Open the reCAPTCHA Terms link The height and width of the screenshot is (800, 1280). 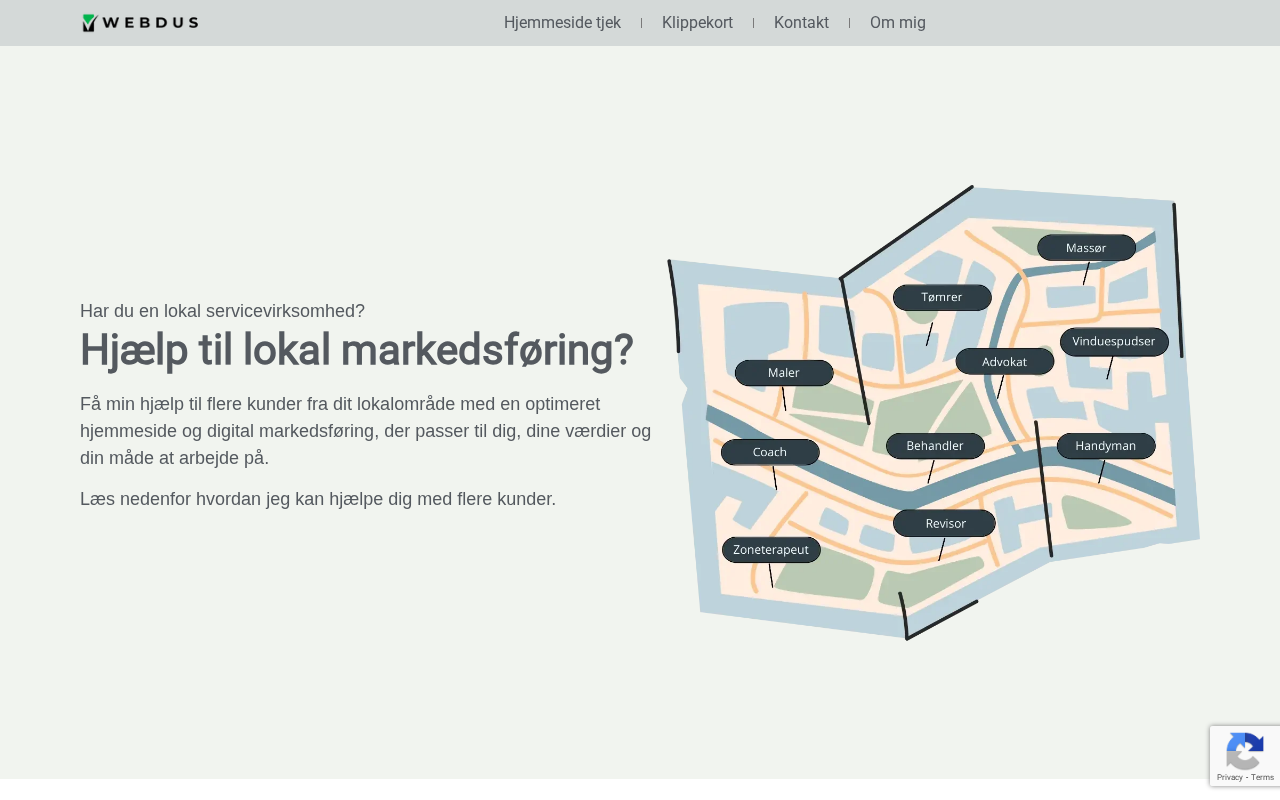[1262, 777]
